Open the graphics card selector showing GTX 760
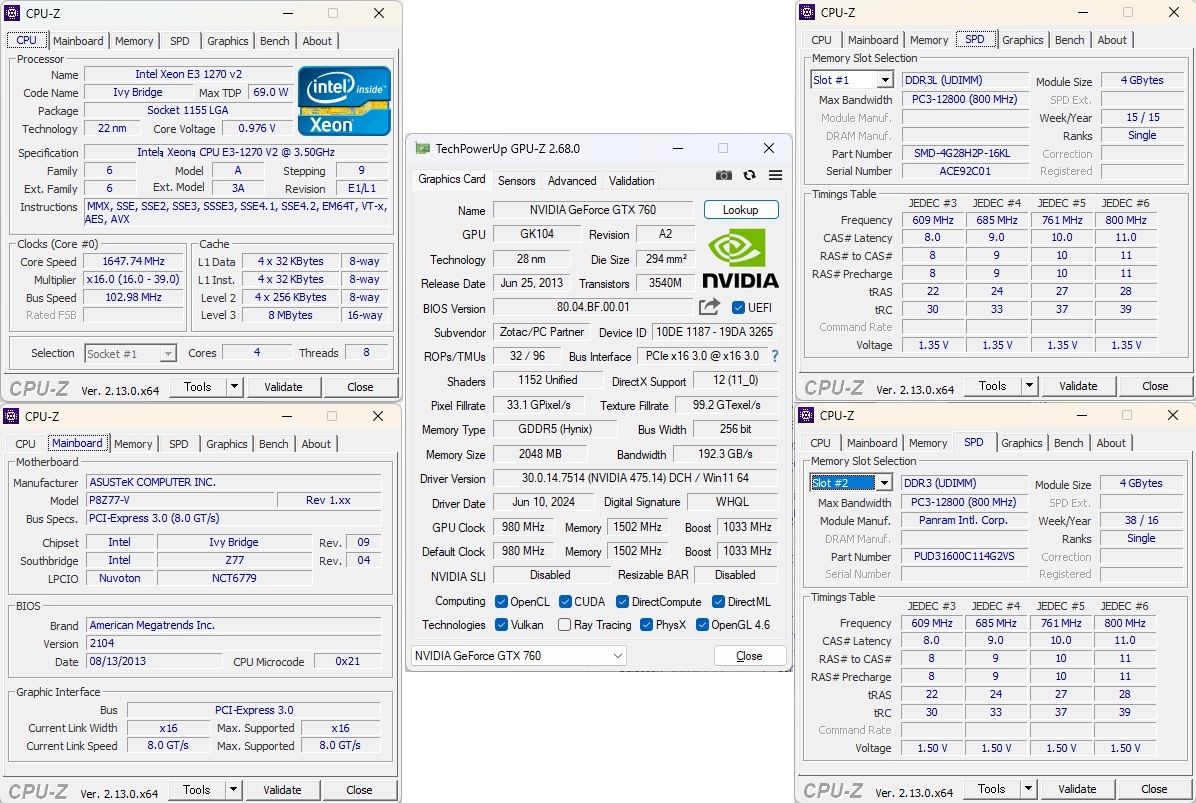The height and width of the screenshot is (803, 1196). 517,655
